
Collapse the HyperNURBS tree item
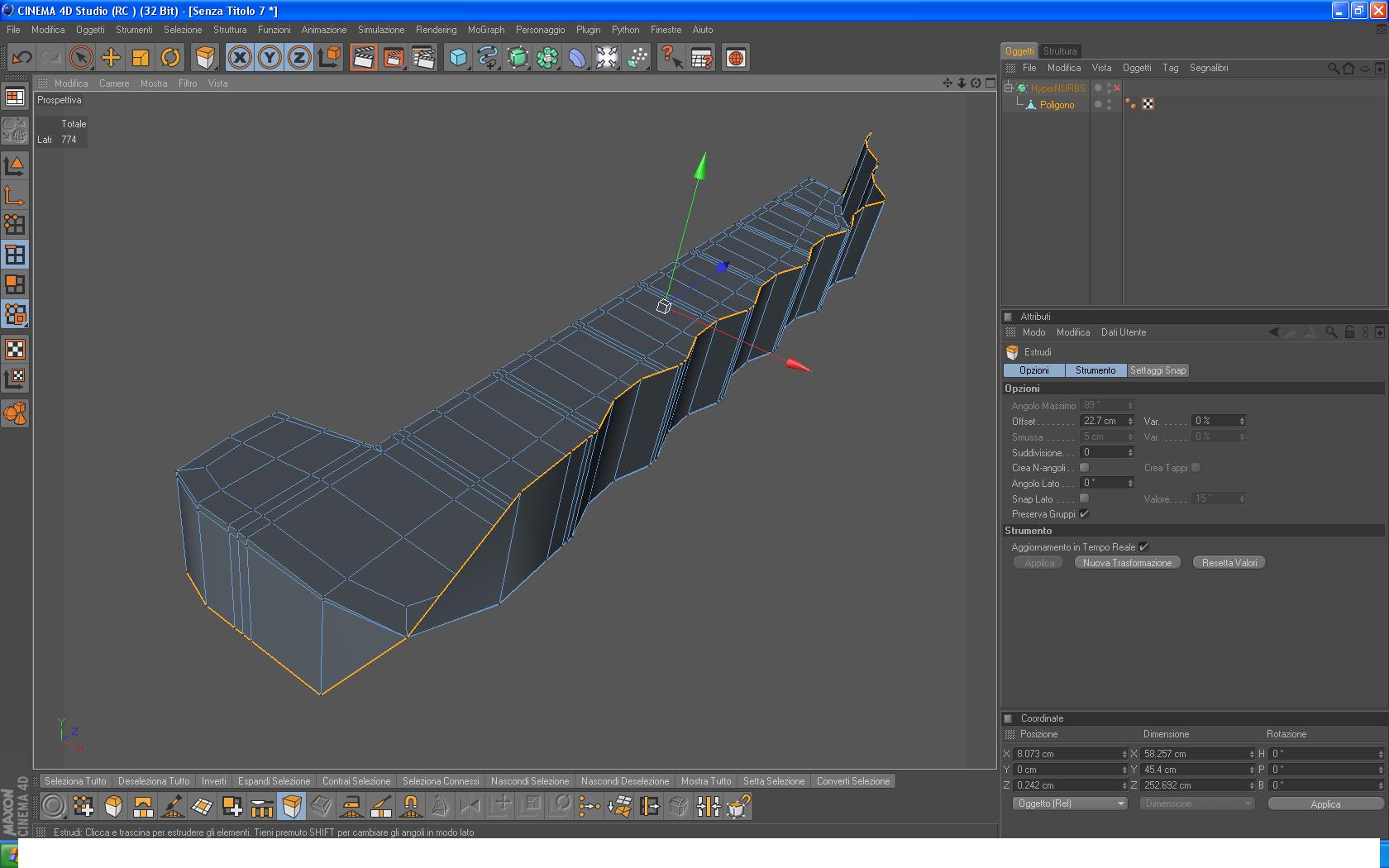click(x=1009, y=88)
